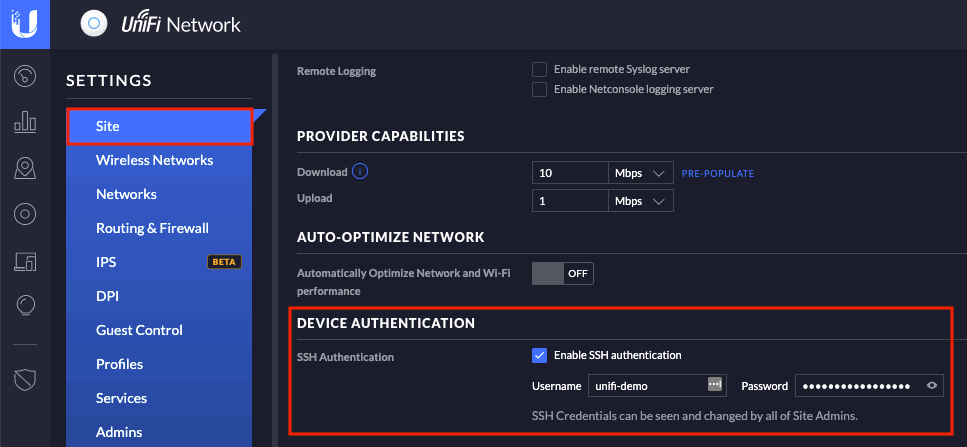The height and width of the screenshot is (447, 967).
Task: Open Wireless Networks settings
Action: coord(160,160)
